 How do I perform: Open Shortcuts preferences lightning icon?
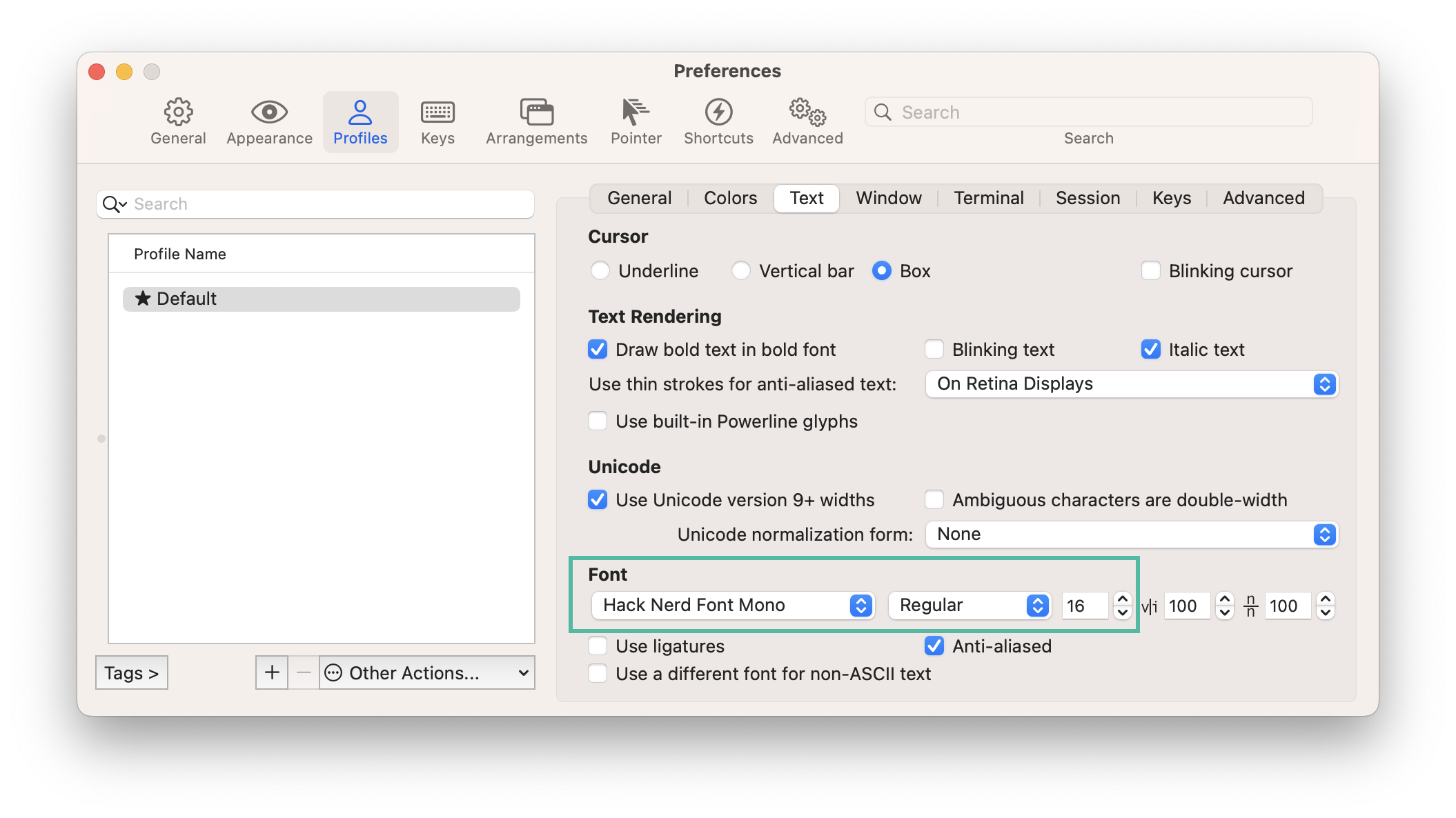[718, 112]
